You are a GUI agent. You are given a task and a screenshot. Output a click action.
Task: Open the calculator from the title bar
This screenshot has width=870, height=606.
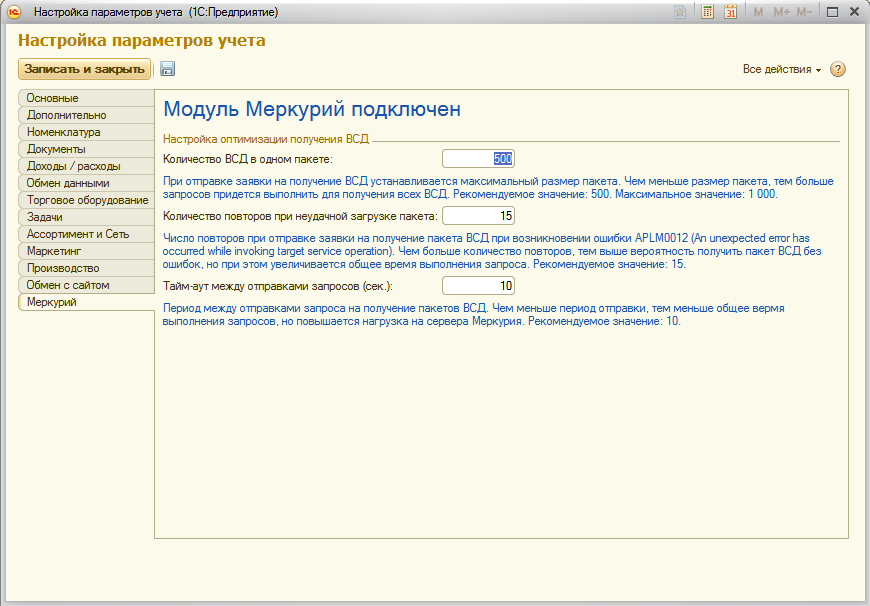(707, 12)
